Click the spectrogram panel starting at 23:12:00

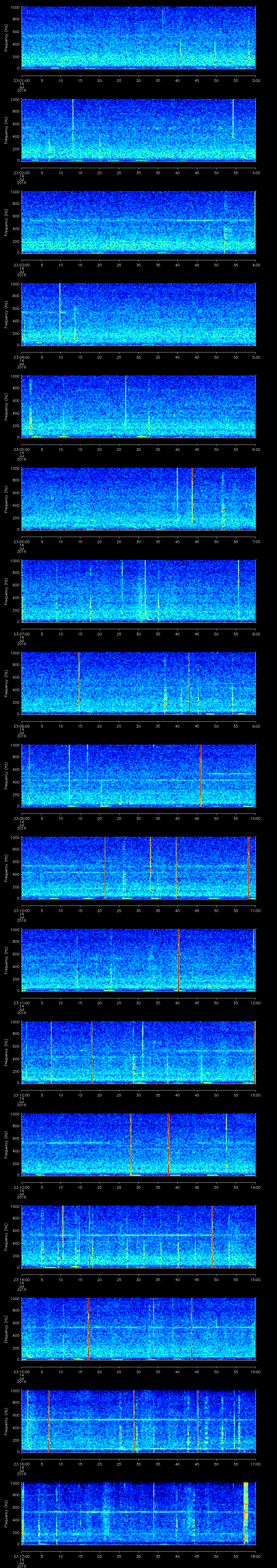point(139,1052)
